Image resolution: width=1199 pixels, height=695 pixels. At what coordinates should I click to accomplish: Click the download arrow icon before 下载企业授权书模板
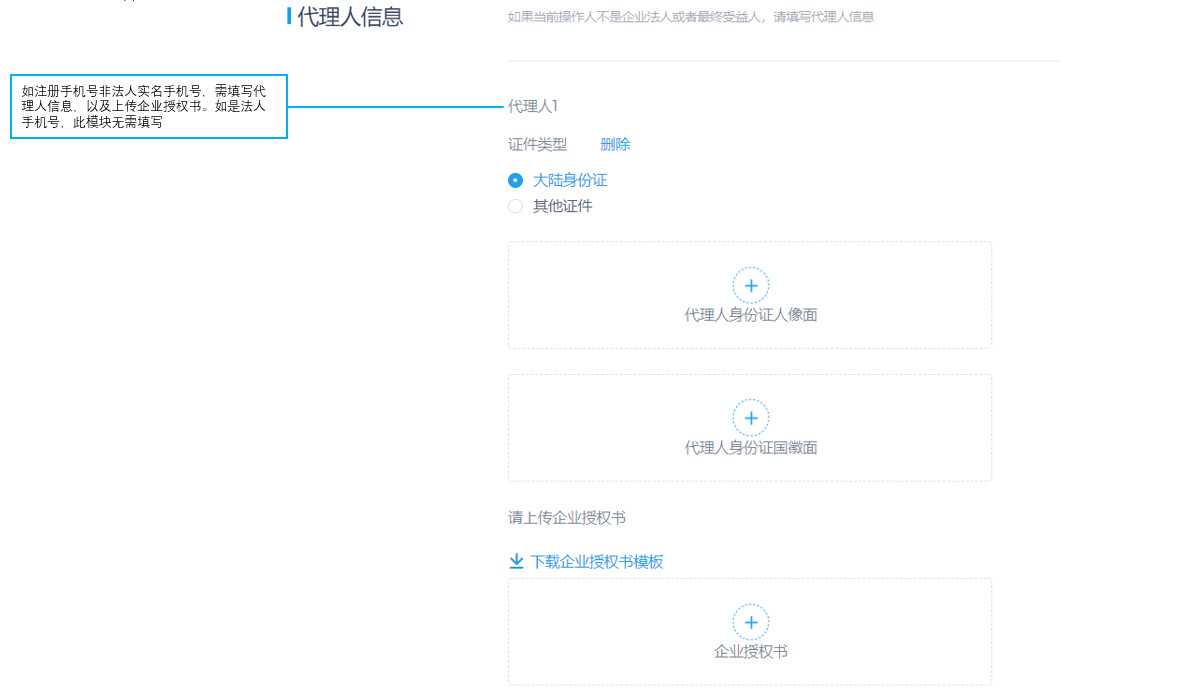tap(515, 561)
